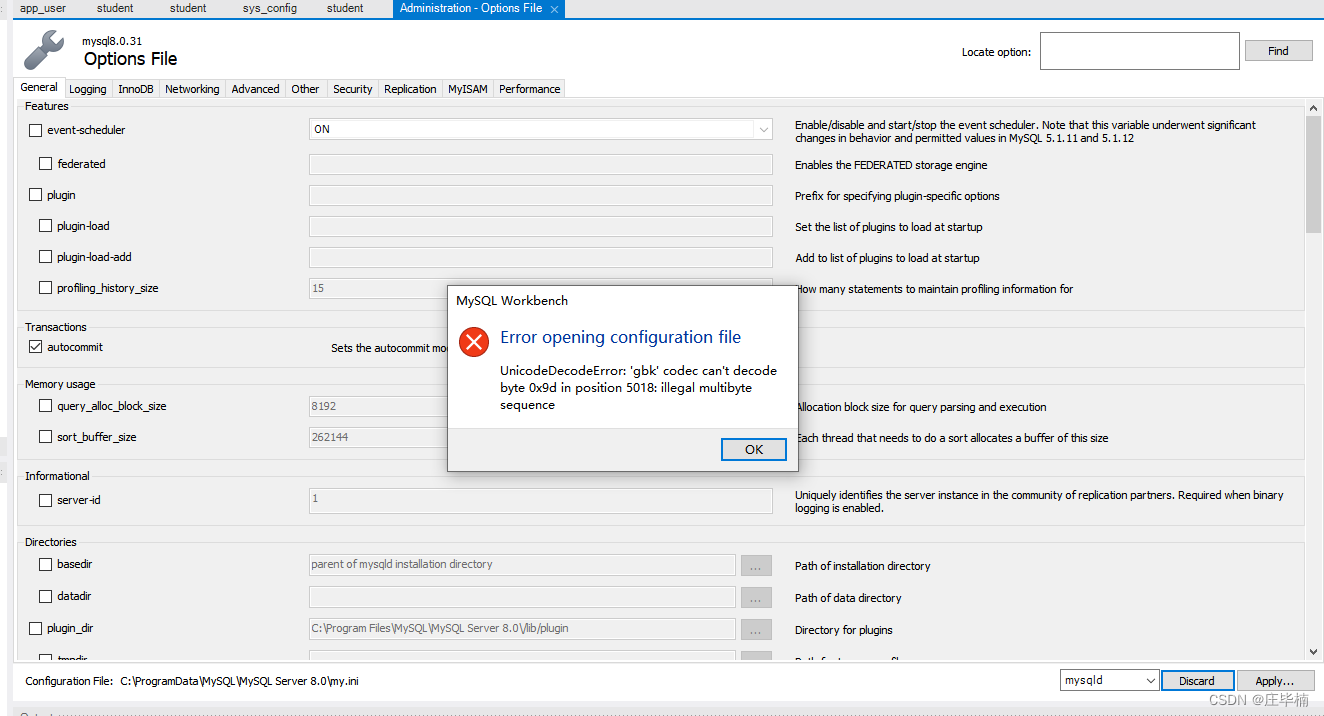The width and height of the screenshot is (1324, 716).
Task: Click the server-id value field
Action: click(x=541, y=500)
